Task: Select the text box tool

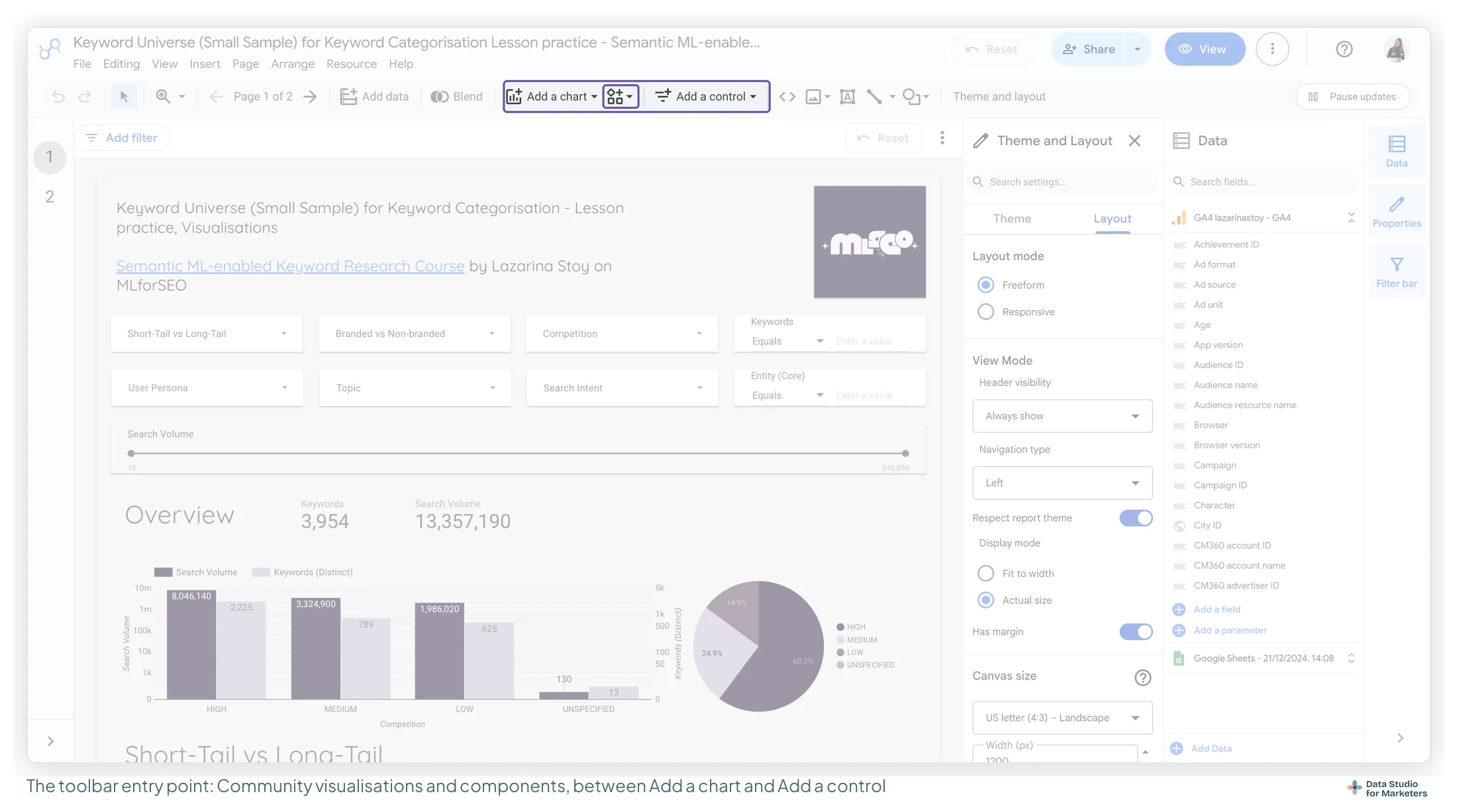Action: [x=847, y=97]
